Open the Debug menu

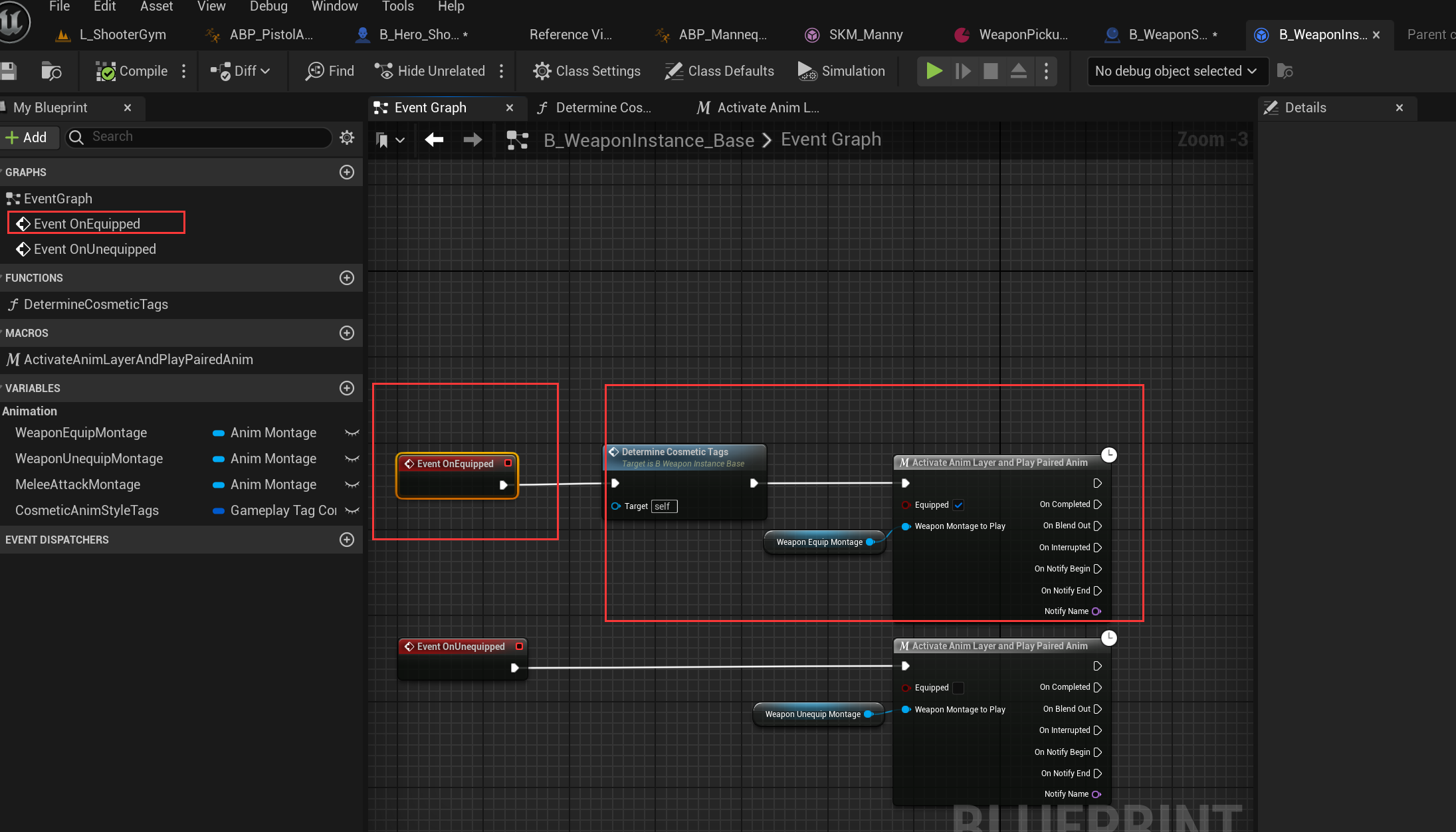coord(268,7)
